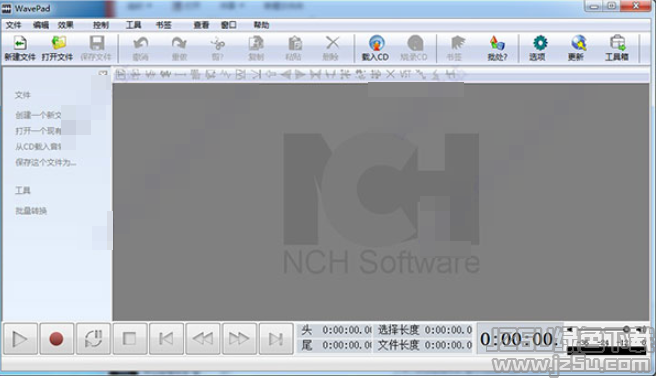Screen dimensions: 656x378
Task: Click the loop/re-record arrows transport button
Action: [93, 339]
